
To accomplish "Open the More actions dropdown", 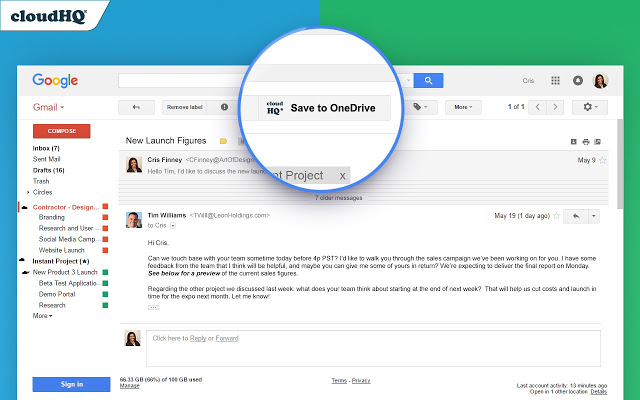I will click(x=463, y=107).
